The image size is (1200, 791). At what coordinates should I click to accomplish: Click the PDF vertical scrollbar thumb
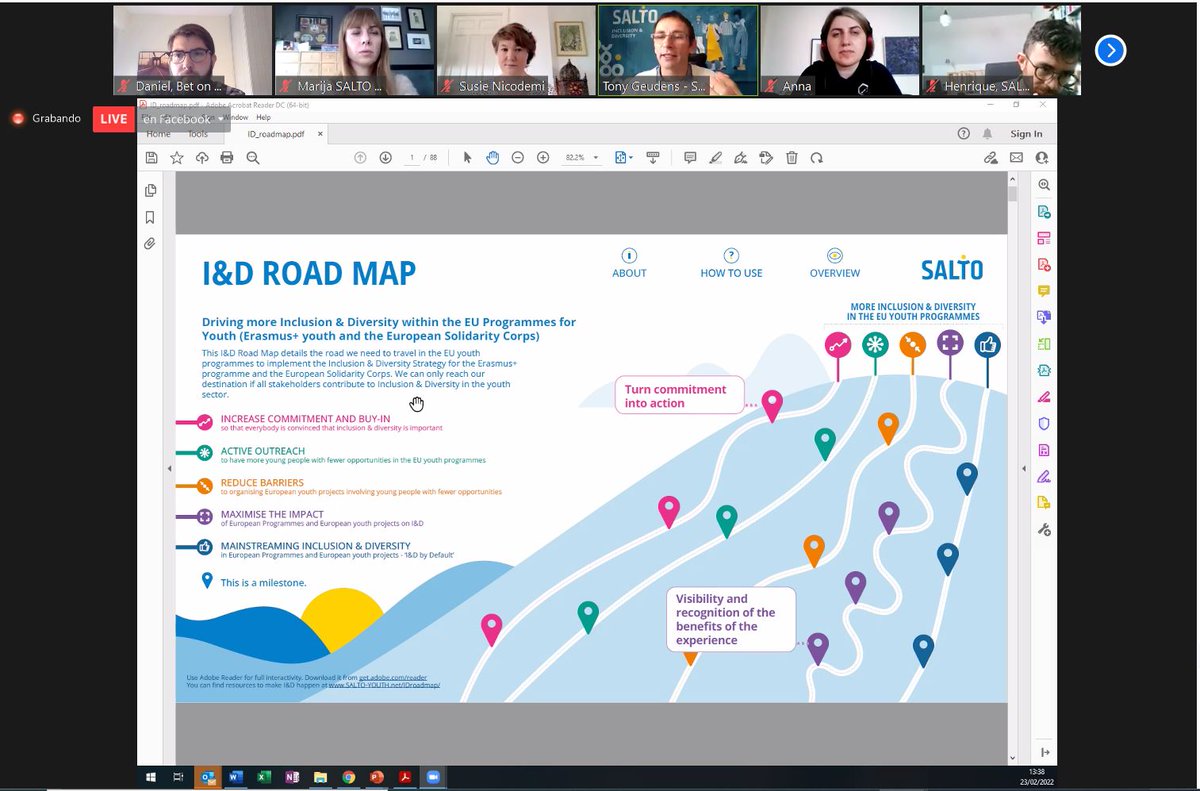[x=1012, y=194]
